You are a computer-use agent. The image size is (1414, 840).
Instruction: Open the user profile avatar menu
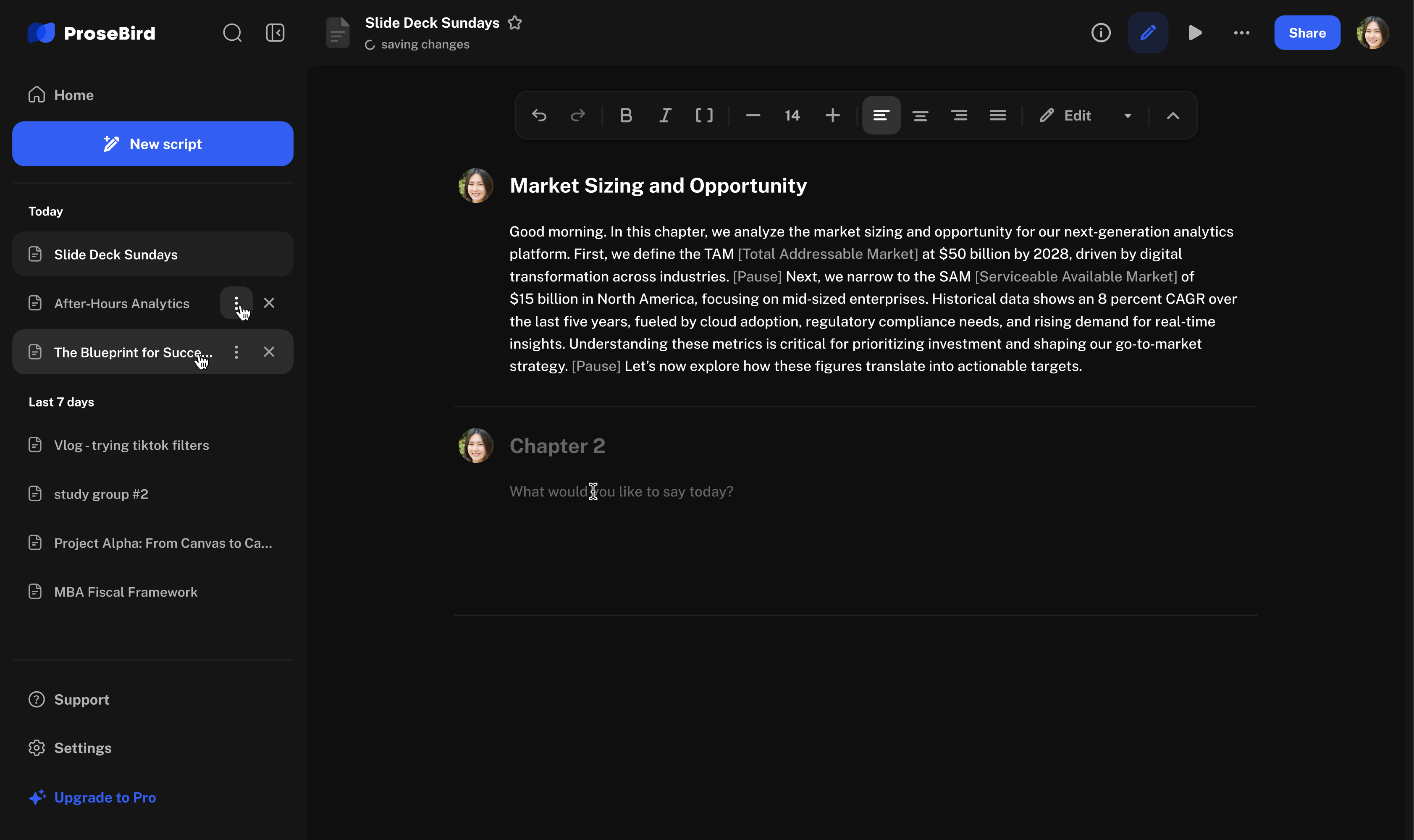click(1373, 33)
